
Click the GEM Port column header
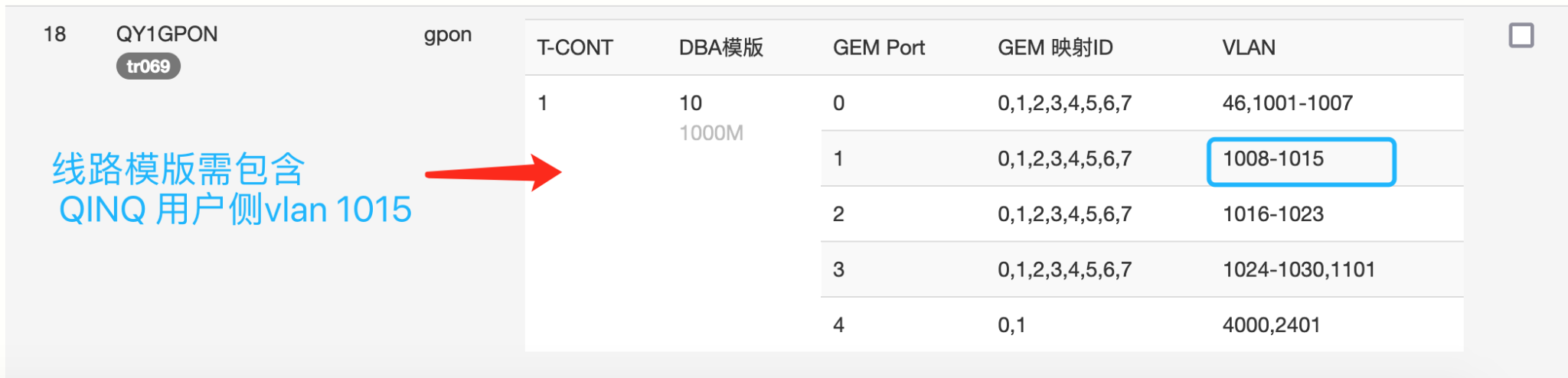878,47
